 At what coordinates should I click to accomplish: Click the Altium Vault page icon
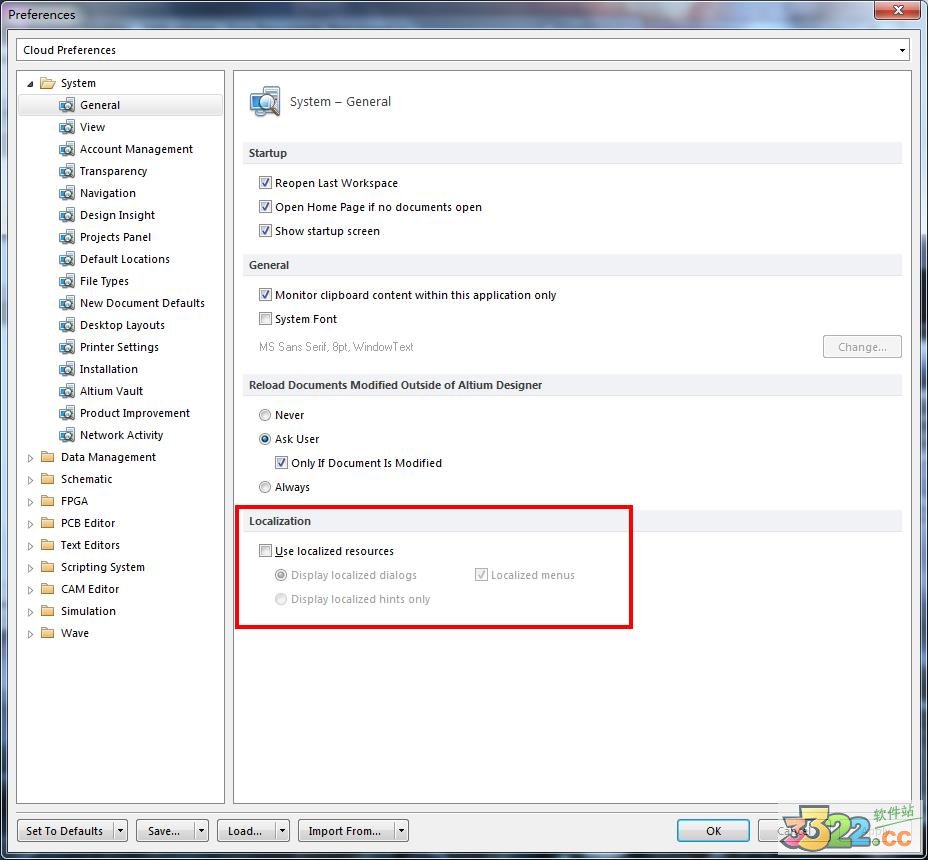click(x=67, y=391)
